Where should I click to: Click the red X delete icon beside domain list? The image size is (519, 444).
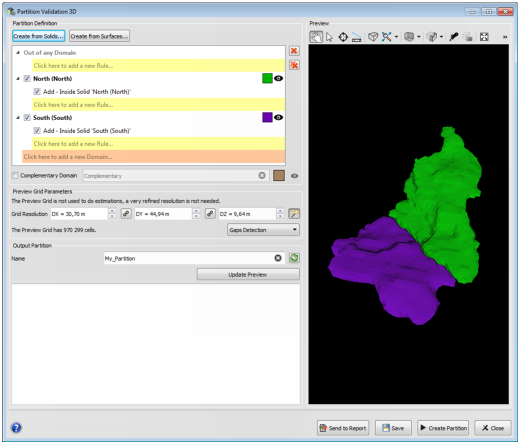294,51
